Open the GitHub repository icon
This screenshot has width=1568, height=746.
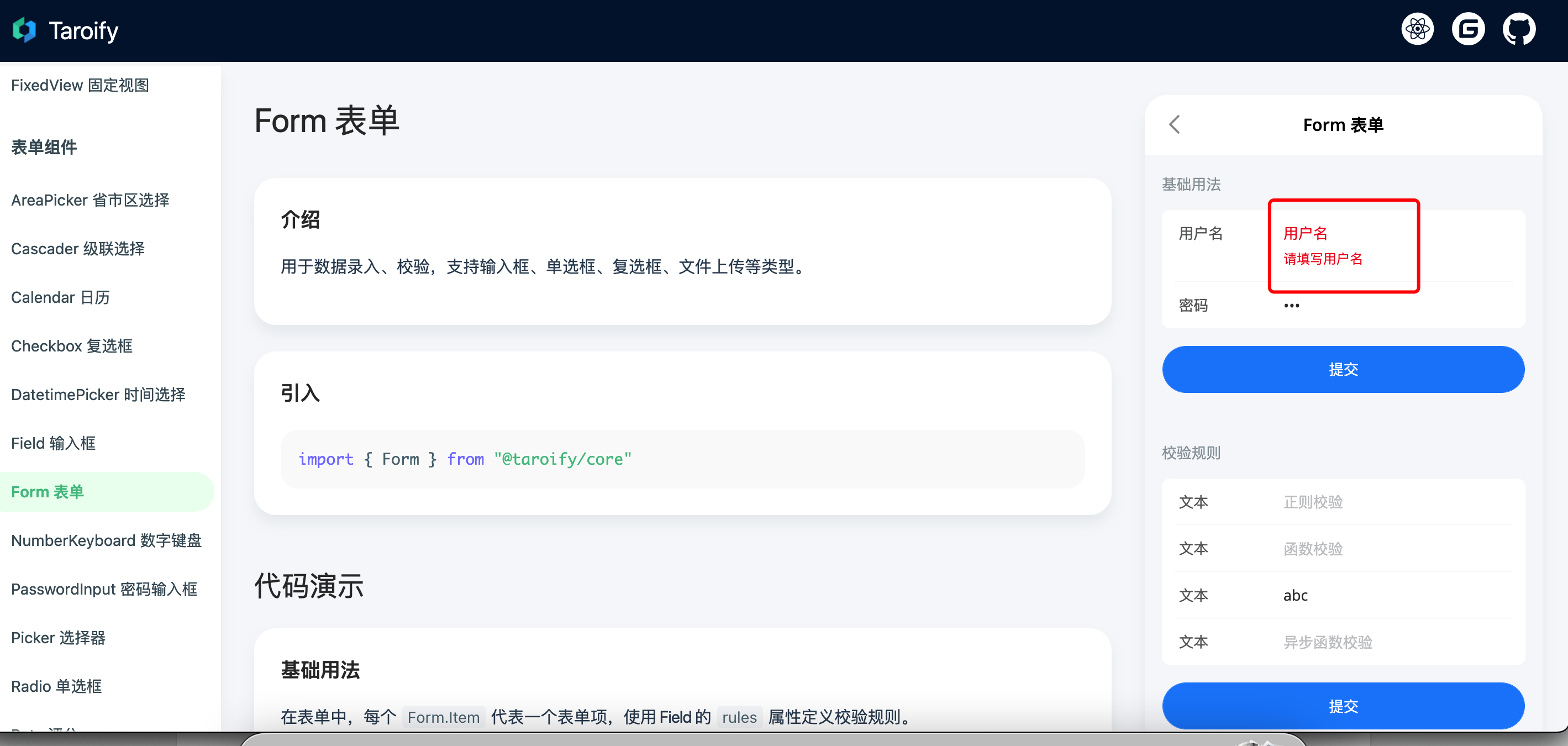(1519, 29)
